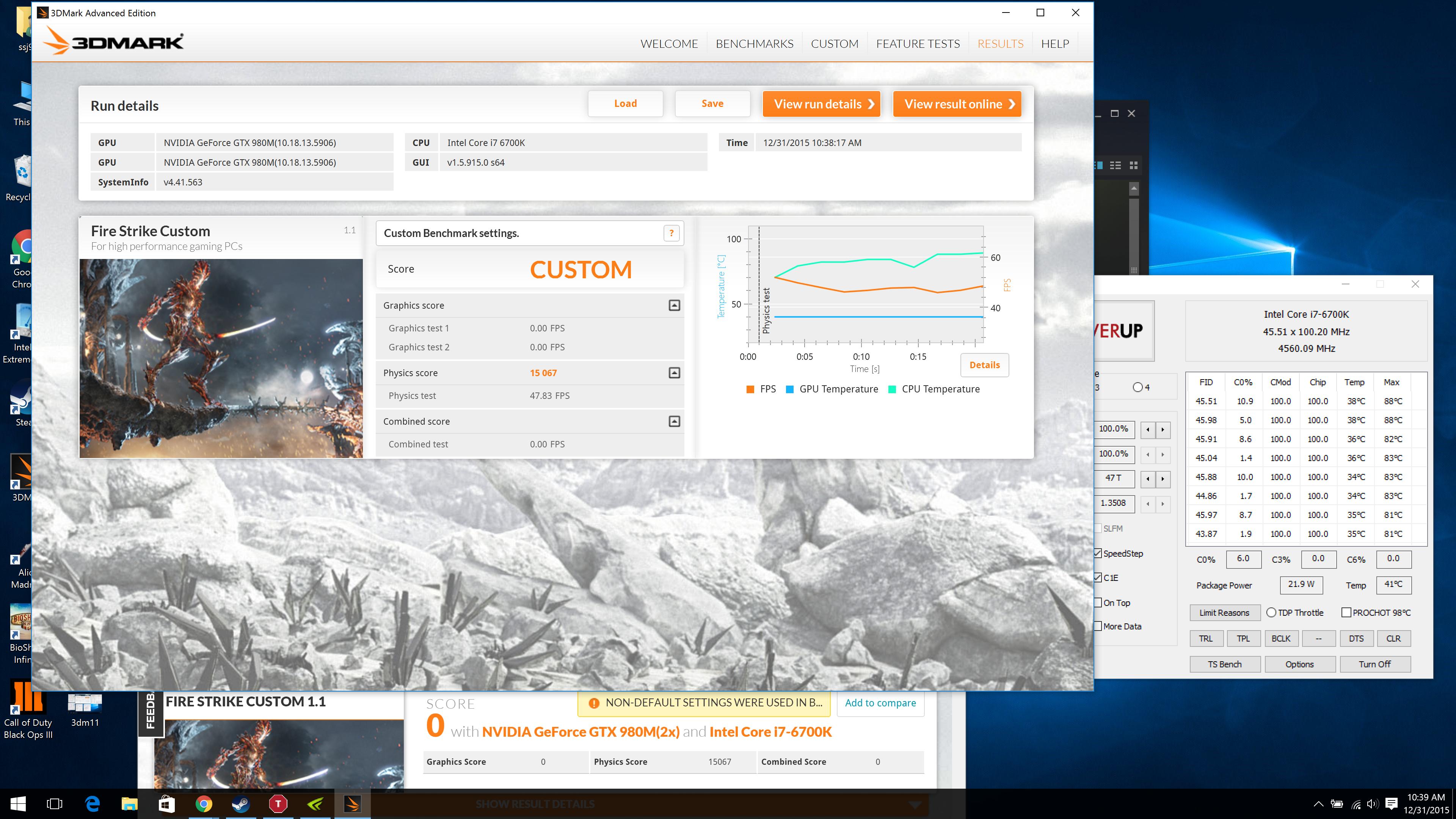This screenshot has height=819, width=1456.
Task: Collapse the Combined score section
Action: click(x=674, y=422)
